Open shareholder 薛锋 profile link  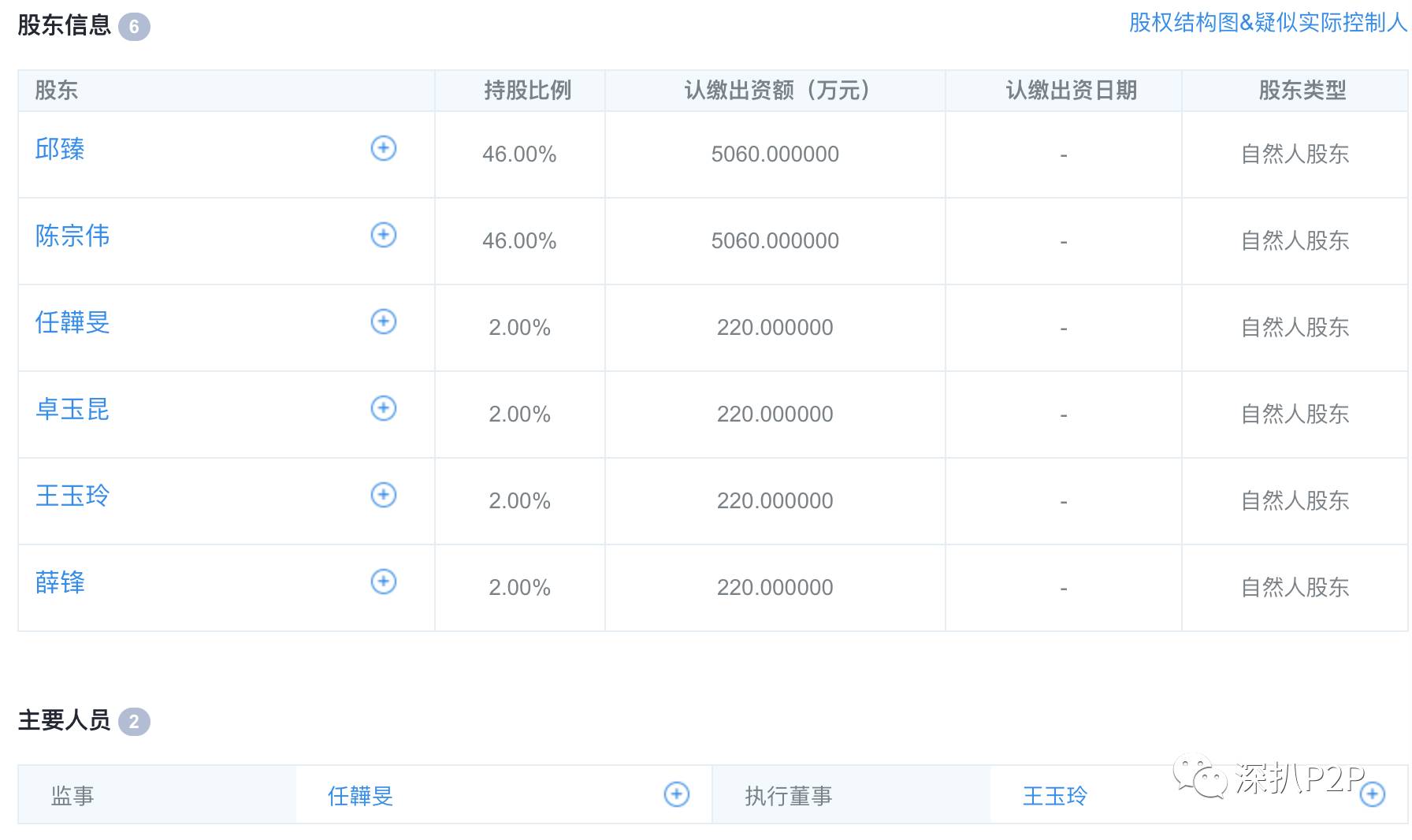tap(60, 582)
